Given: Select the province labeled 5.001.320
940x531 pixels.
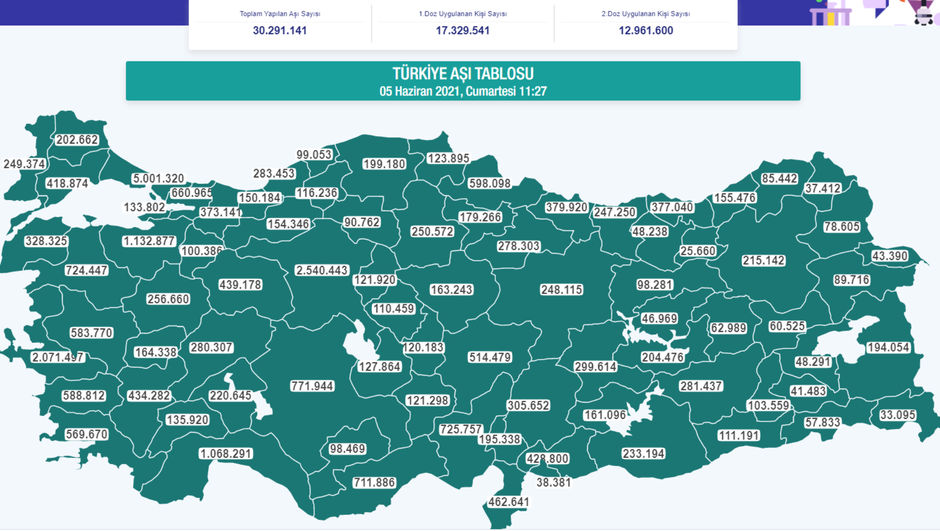Looking at the screenshot, I should tap(159, 178).
